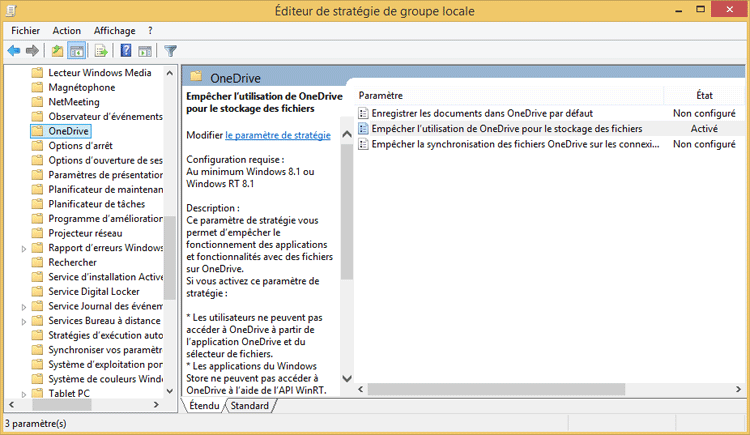750x435 pixels.
Task: Select Planificateur de maintenance in the tree
Action: pyautogui.click(x=105, y=190)
